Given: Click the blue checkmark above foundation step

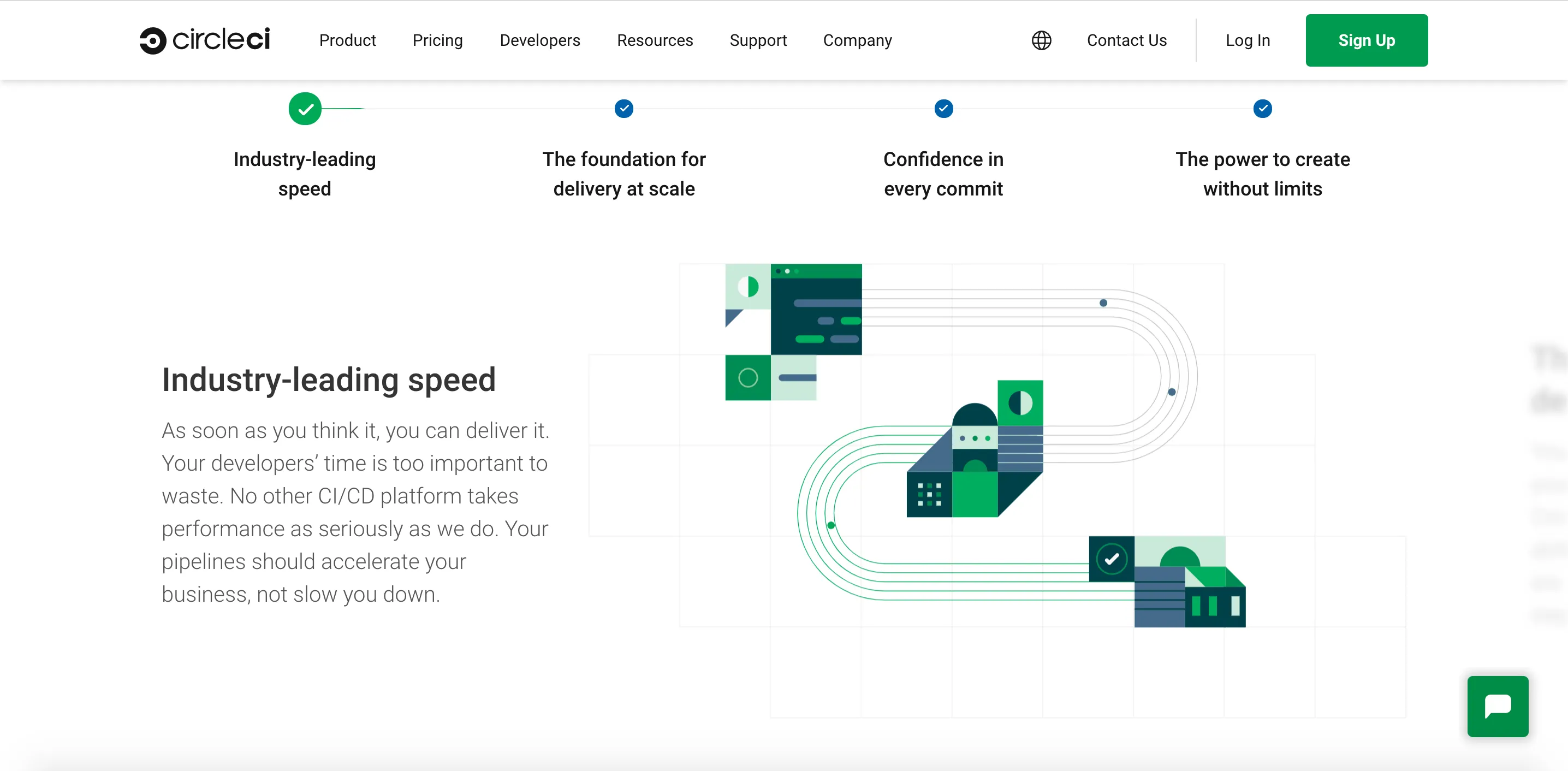Looking at the screenshot, I should tap(623, 109).
